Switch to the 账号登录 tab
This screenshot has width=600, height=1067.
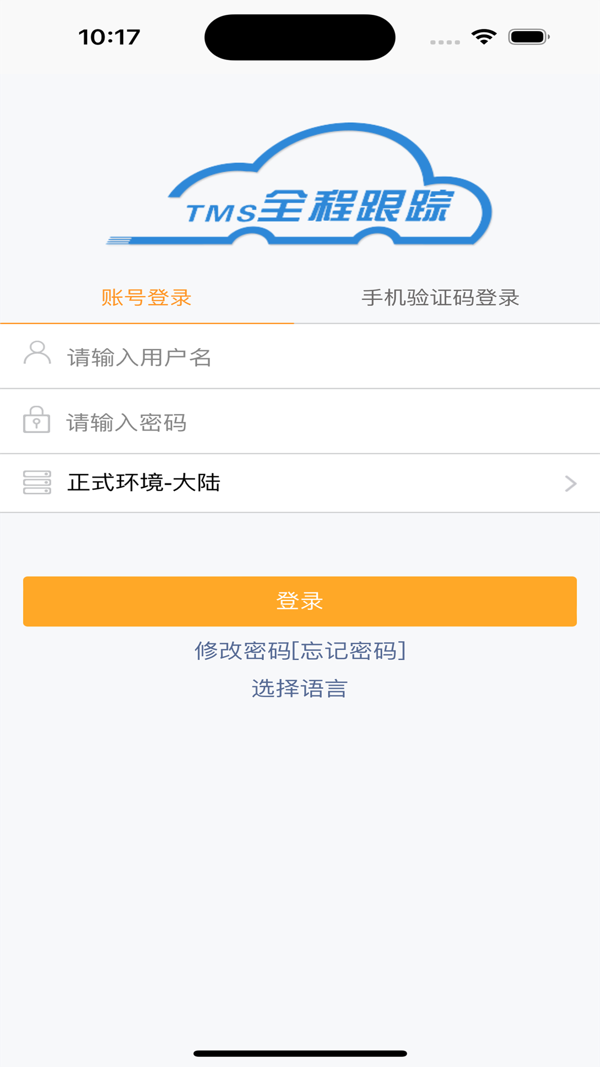point(146,298)
